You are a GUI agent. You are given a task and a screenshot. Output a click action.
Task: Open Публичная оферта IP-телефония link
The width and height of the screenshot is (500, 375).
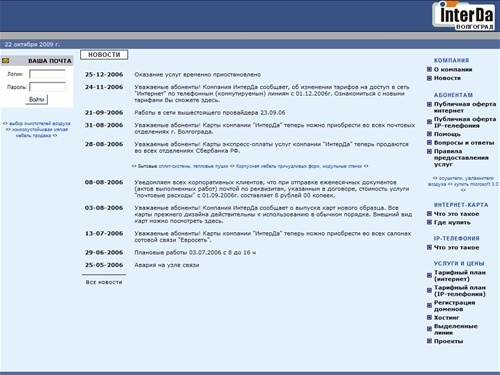465,122
